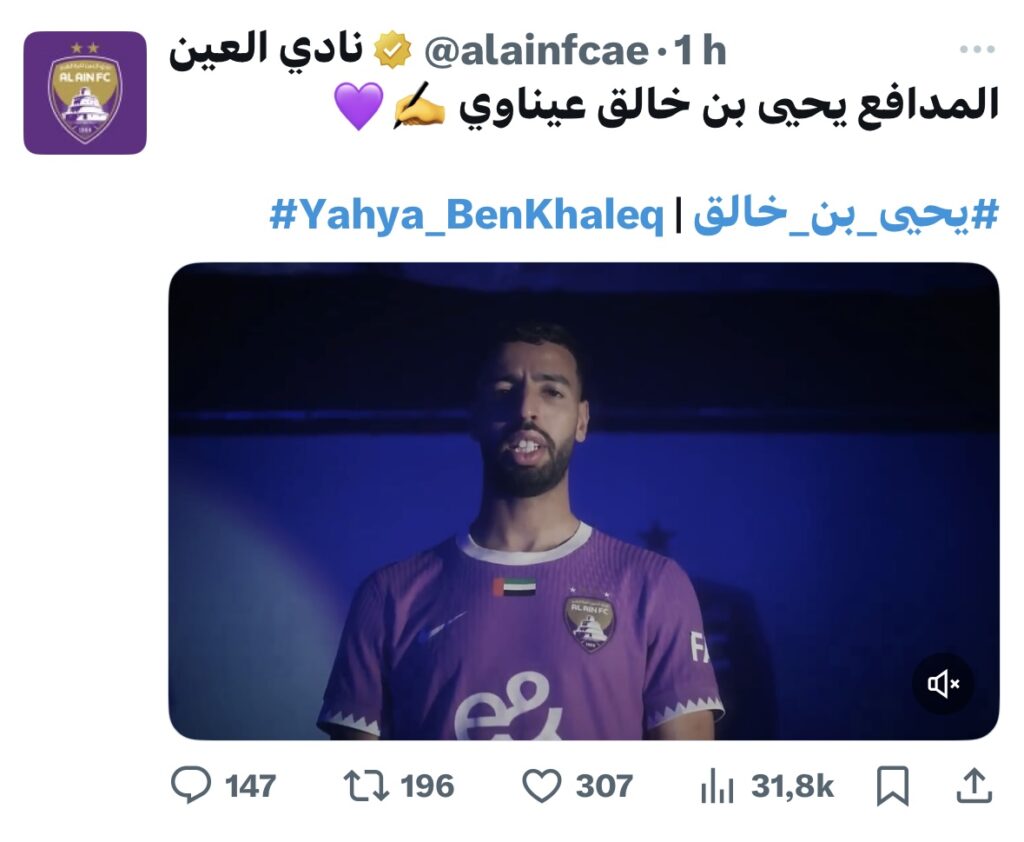
Task: Repost the tweet using the retweet arrows icon
Action: (x=366, y=786)
